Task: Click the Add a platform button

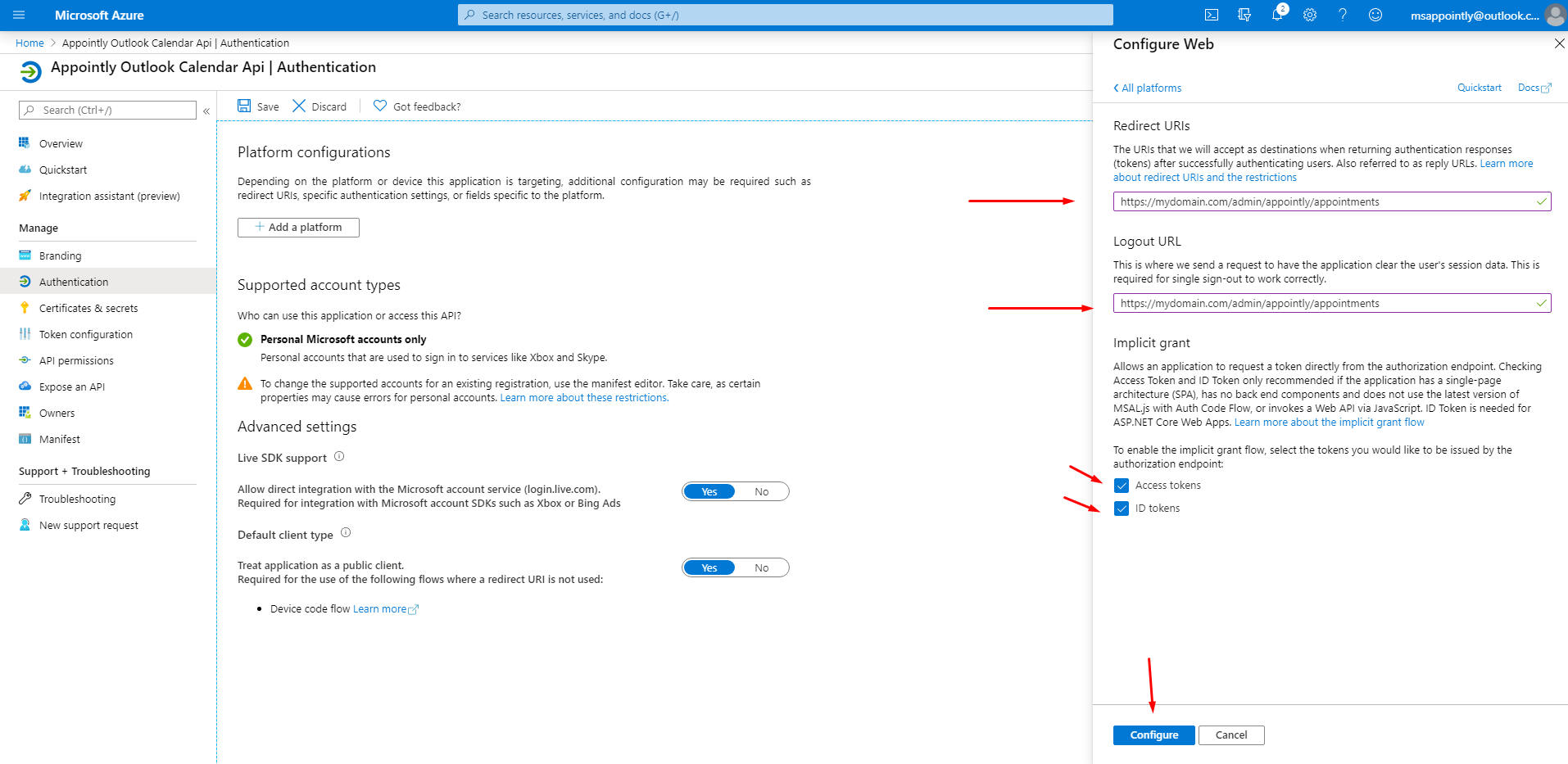Action: 298,227
